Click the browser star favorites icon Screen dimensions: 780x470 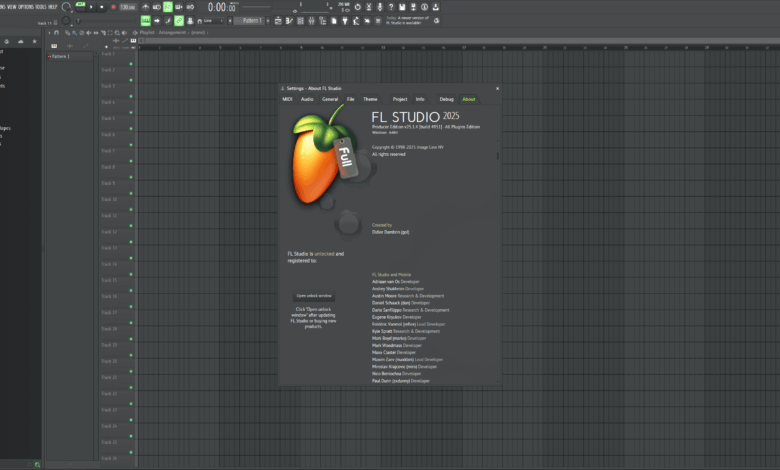[x=34, y=41]
